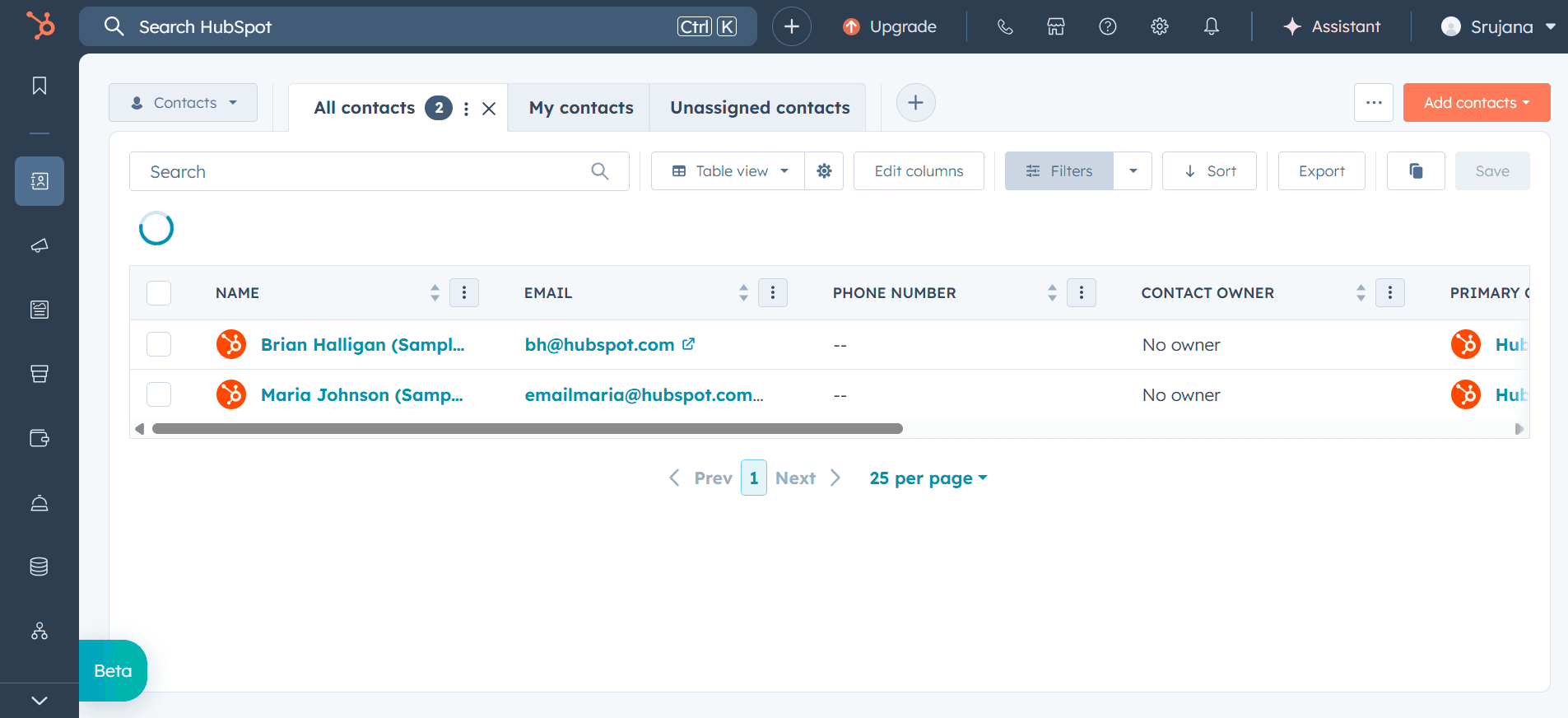Sort by the Email column arrows

point(743,293)
